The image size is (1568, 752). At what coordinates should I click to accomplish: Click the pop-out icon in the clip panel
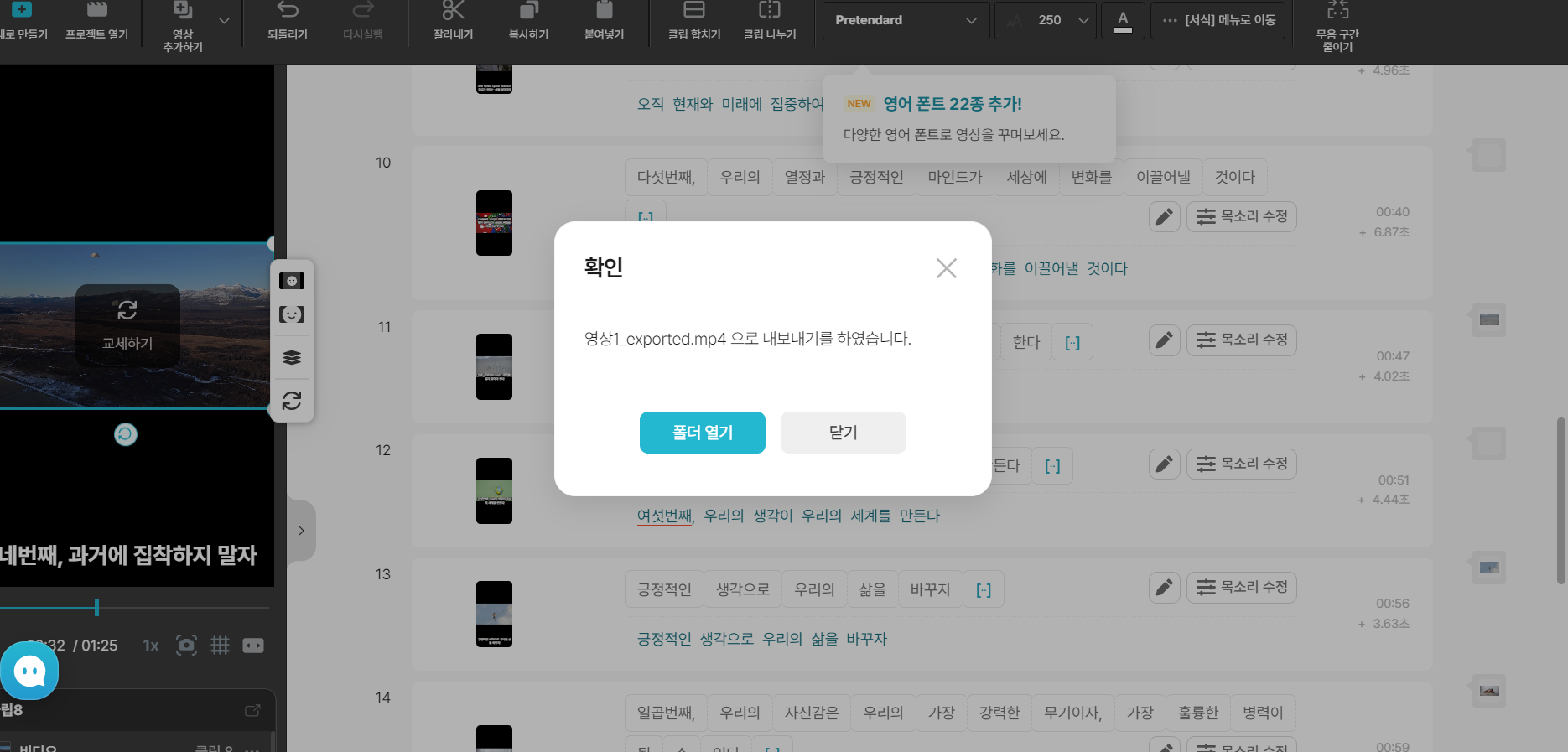coord(252,710)
